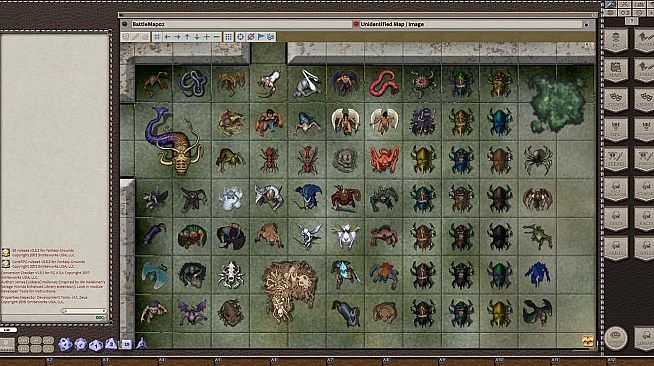654x366 pixels.
Task: Open the Maps sidebar button
Action: point(616,70)
